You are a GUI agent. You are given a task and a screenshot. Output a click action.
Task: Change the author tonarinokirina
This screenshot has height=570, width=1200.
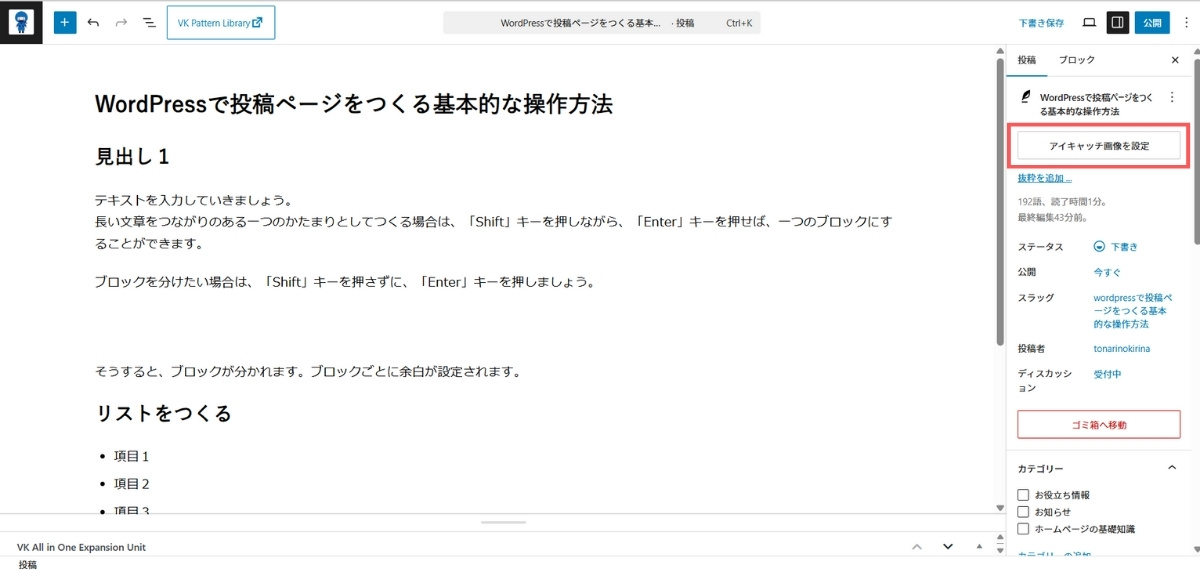1121,349
